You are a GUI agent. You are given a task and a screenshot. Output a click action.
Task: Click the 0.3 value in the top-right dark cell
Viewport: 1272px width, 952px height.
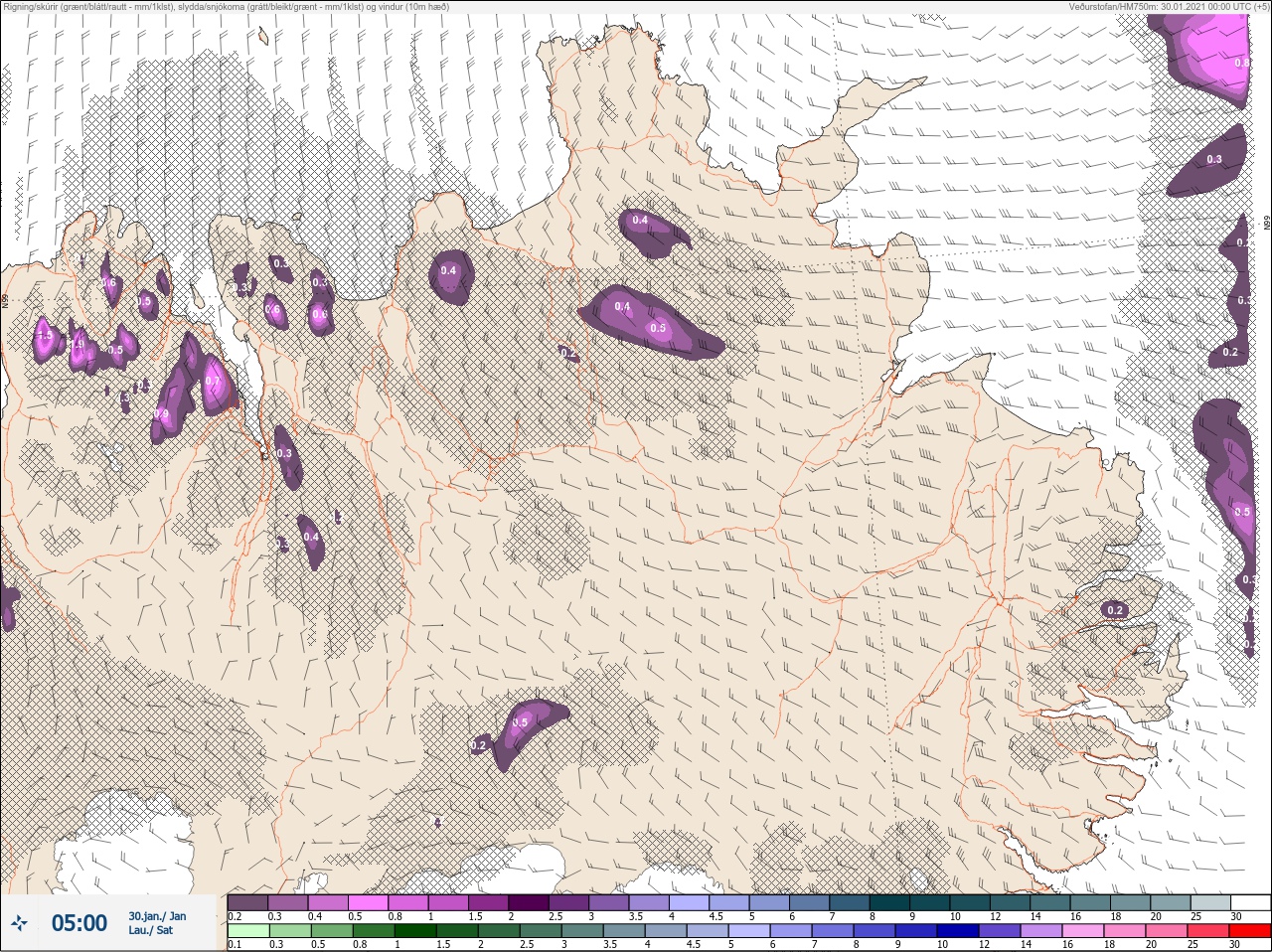tap(1214, 159)
